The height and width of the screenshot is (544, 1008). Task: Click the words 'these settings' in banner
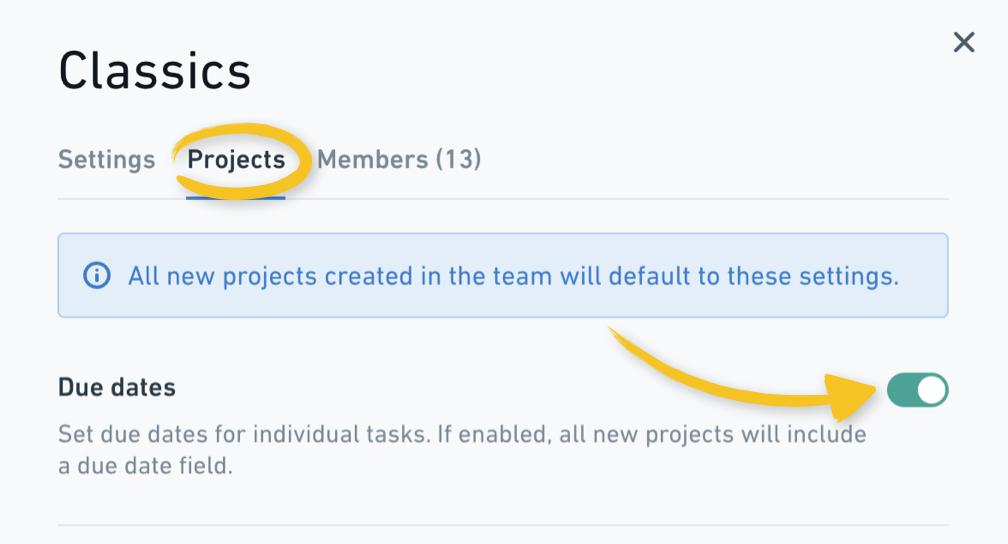(x=813, y=277)
